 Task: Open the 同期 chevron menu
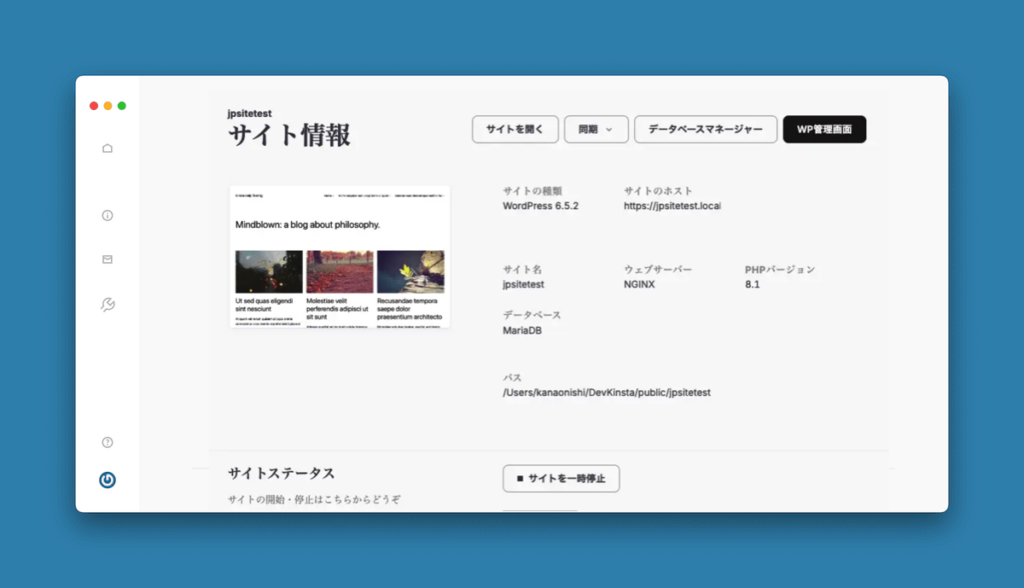coord(612,129)
